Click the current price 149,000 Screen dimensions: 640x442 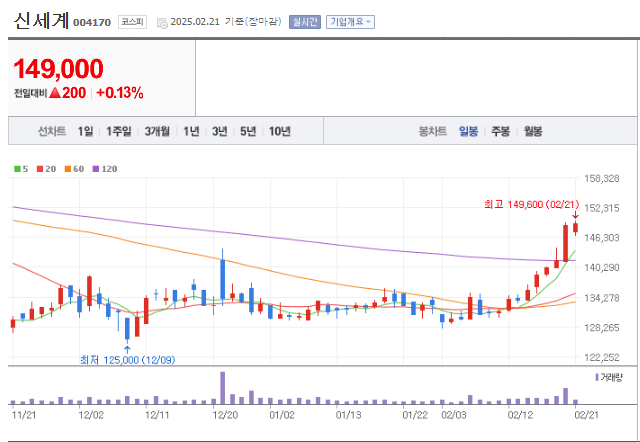pyautogui.click(x=58, y=69)
